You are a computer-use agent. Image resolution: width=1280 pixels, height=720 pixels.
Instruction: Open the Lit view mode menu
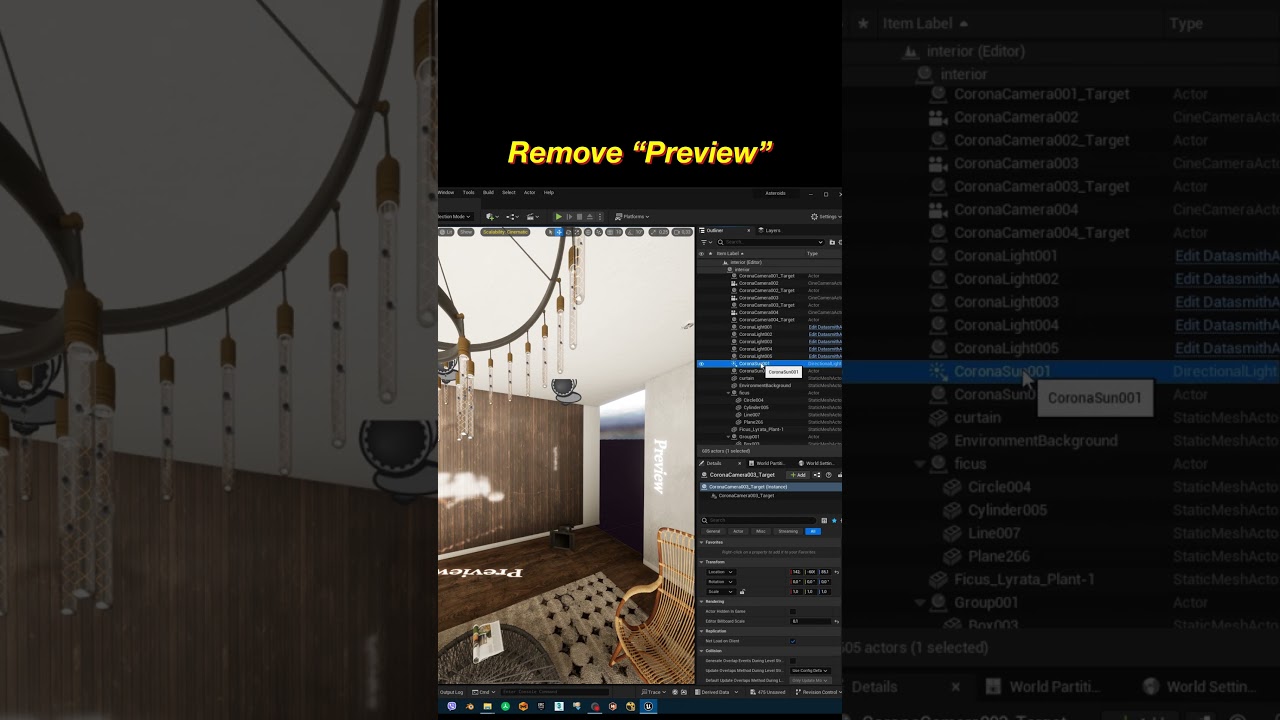446,232
